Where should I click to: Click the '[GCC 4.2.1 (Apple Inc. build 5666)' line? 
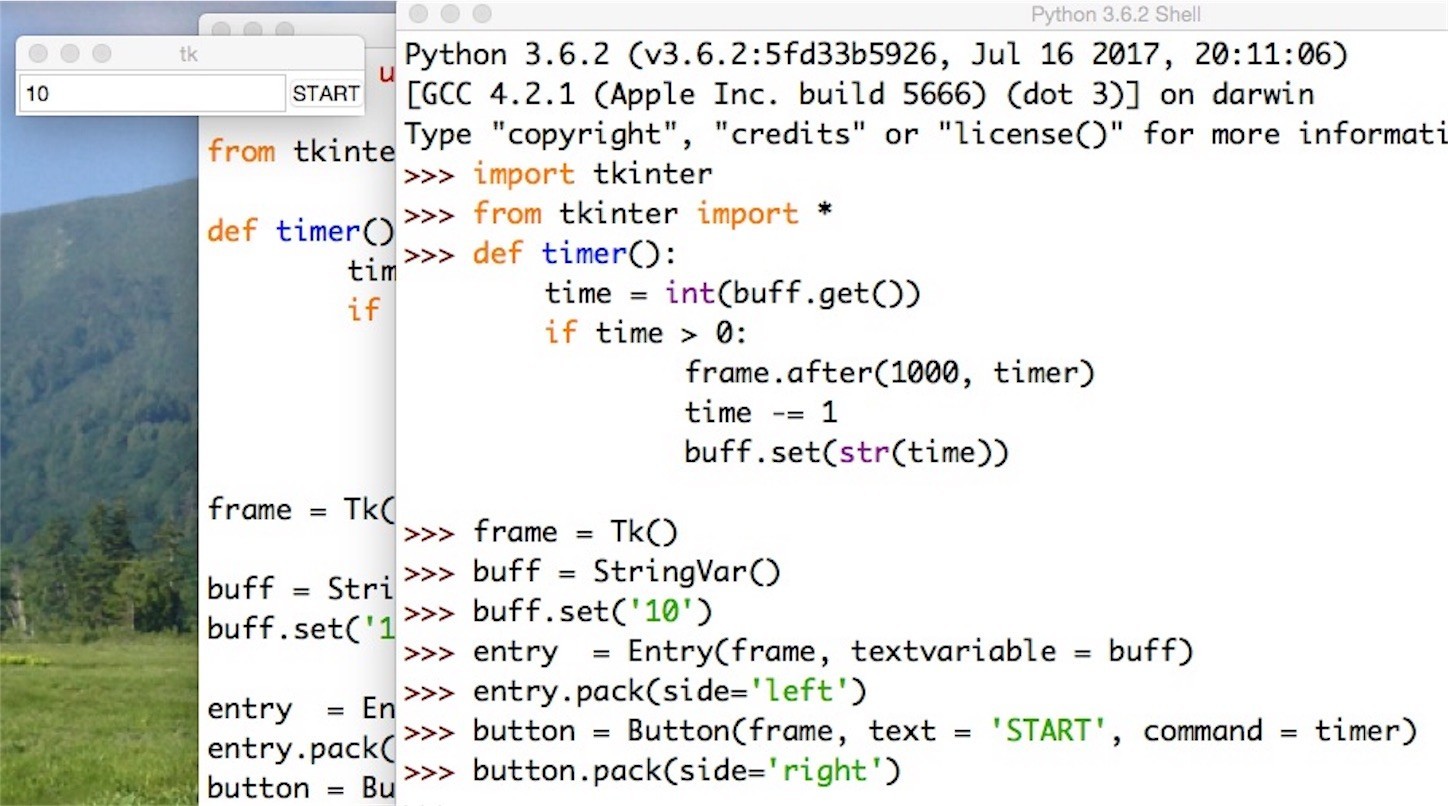(x=859, y=95)
